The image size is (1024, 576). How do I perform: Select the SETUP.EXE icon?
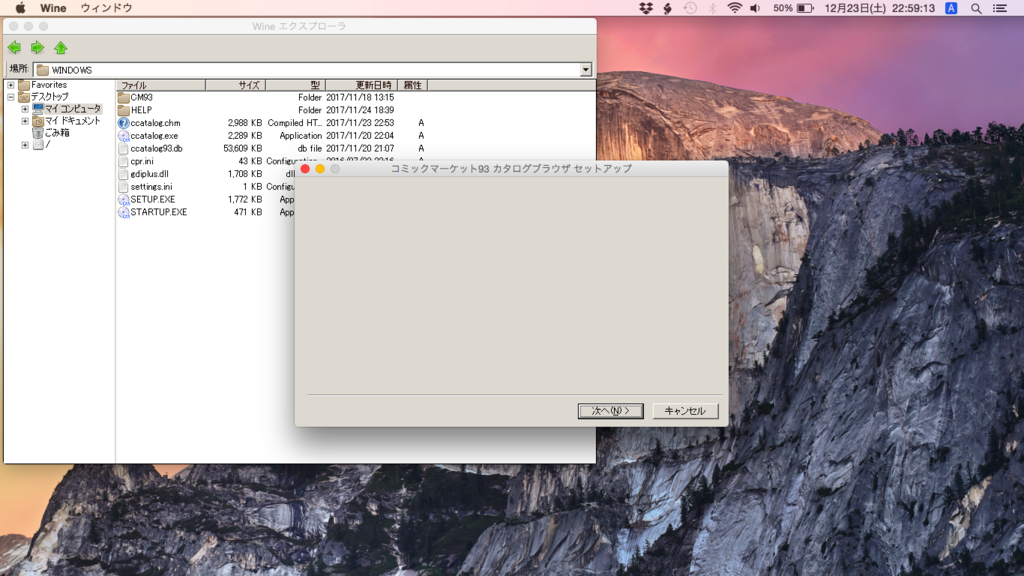pos(123,199)
